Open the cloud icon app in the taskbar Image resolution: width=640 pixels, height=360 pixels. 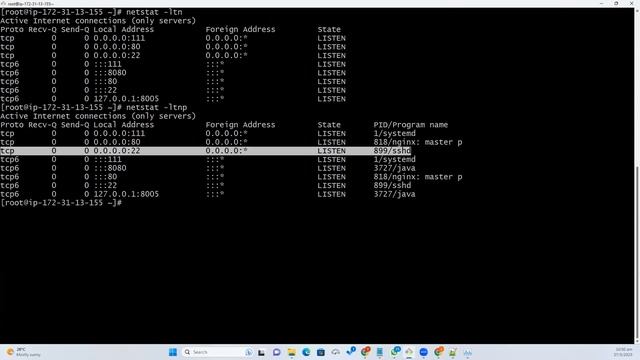pyautogui.click(x=336, y=352)
